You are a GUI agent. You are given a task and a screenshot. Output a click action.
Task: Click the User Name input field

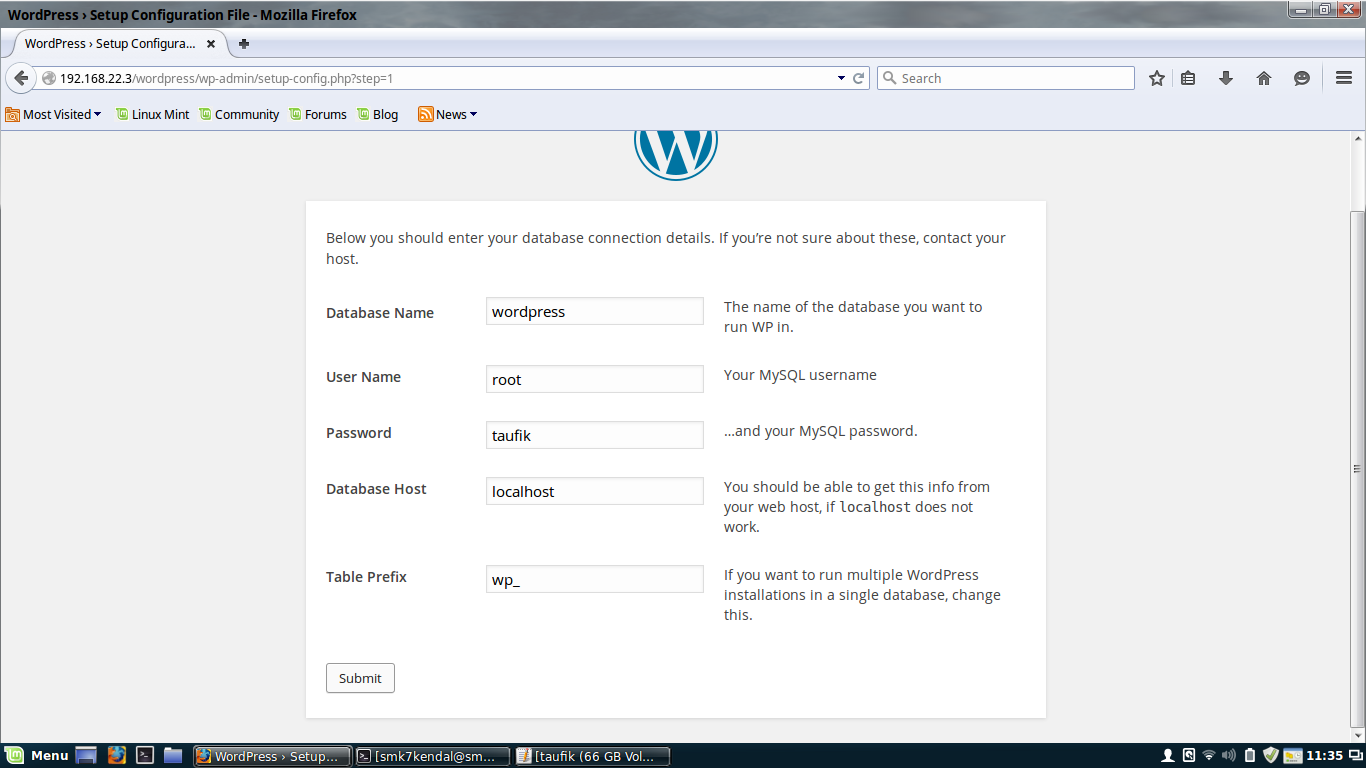[x=595, y=379]
